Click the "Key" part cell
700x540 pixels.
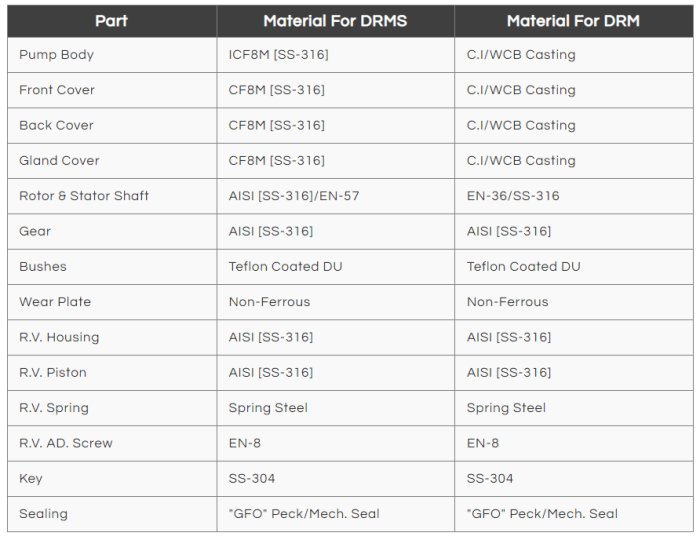pos(31,479)
